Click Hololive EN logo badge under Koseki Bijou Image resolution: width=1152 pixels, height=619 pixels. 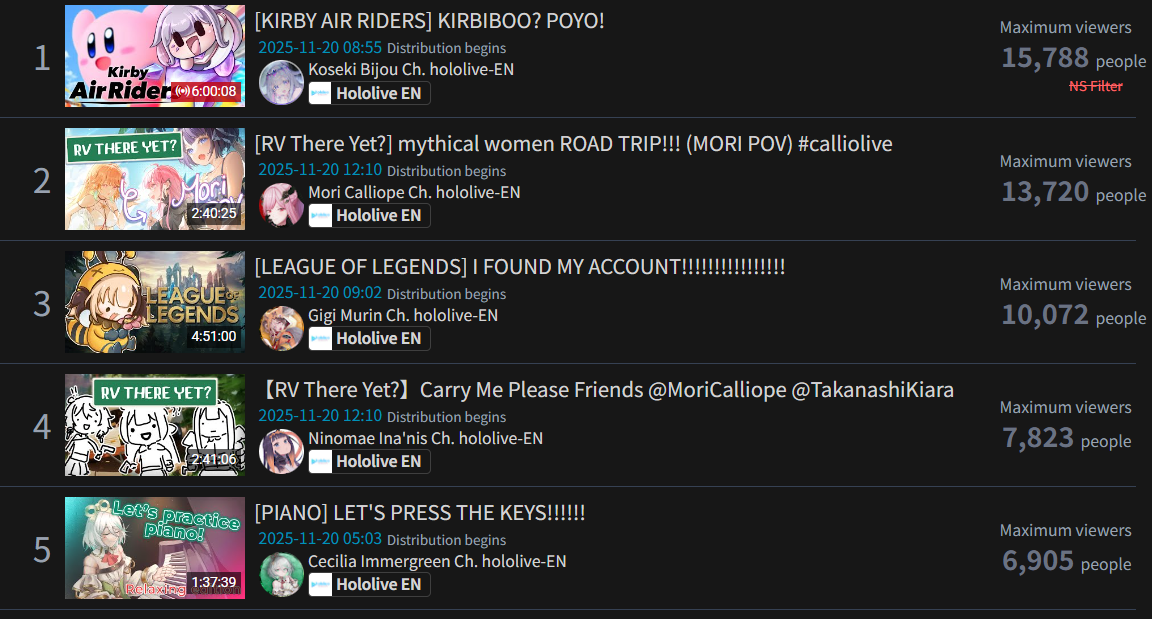coord(370,93)
